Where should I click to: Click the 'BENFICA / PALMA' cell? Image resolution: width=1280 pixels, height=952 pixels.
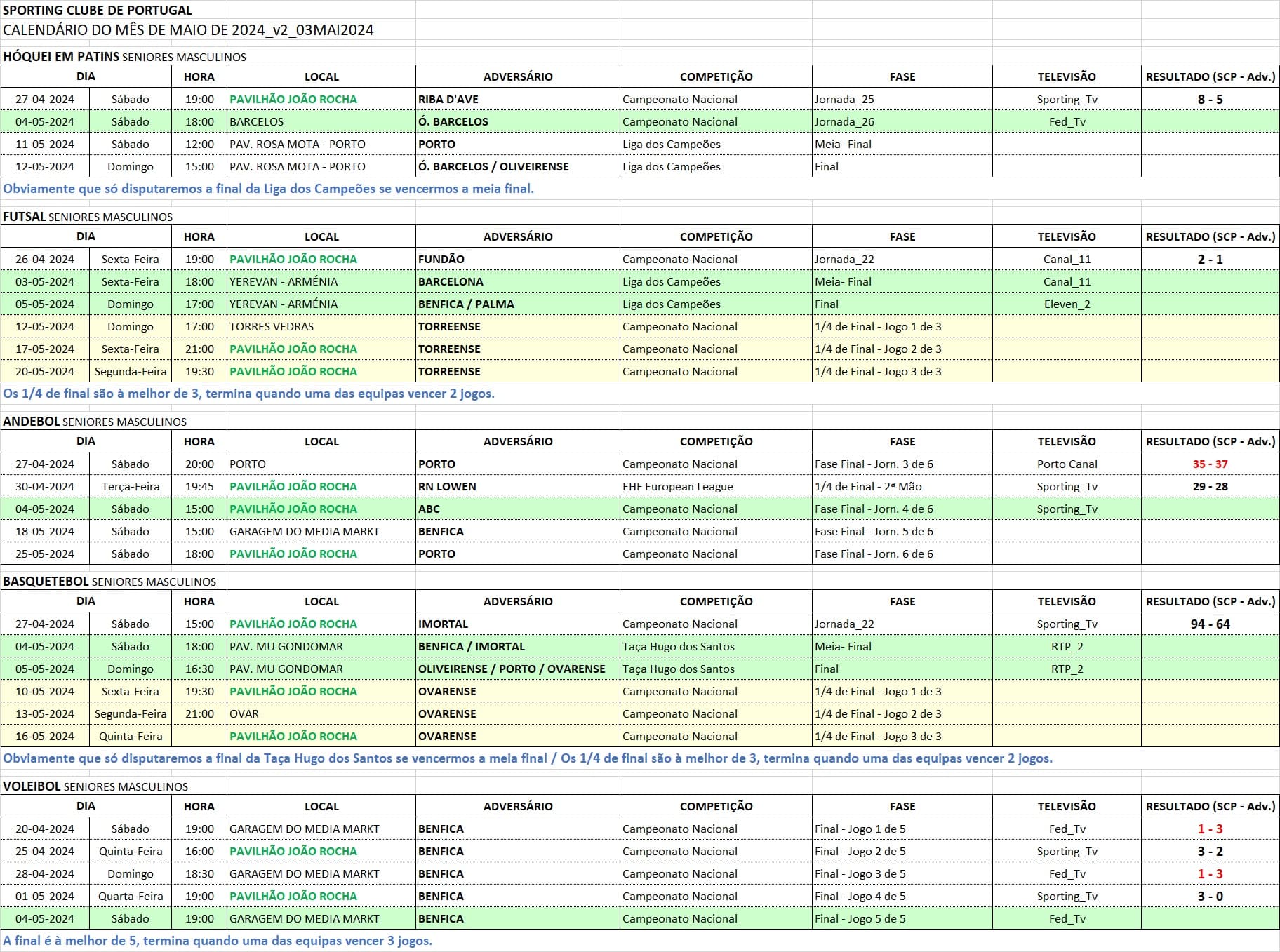[x=518, y=304]
